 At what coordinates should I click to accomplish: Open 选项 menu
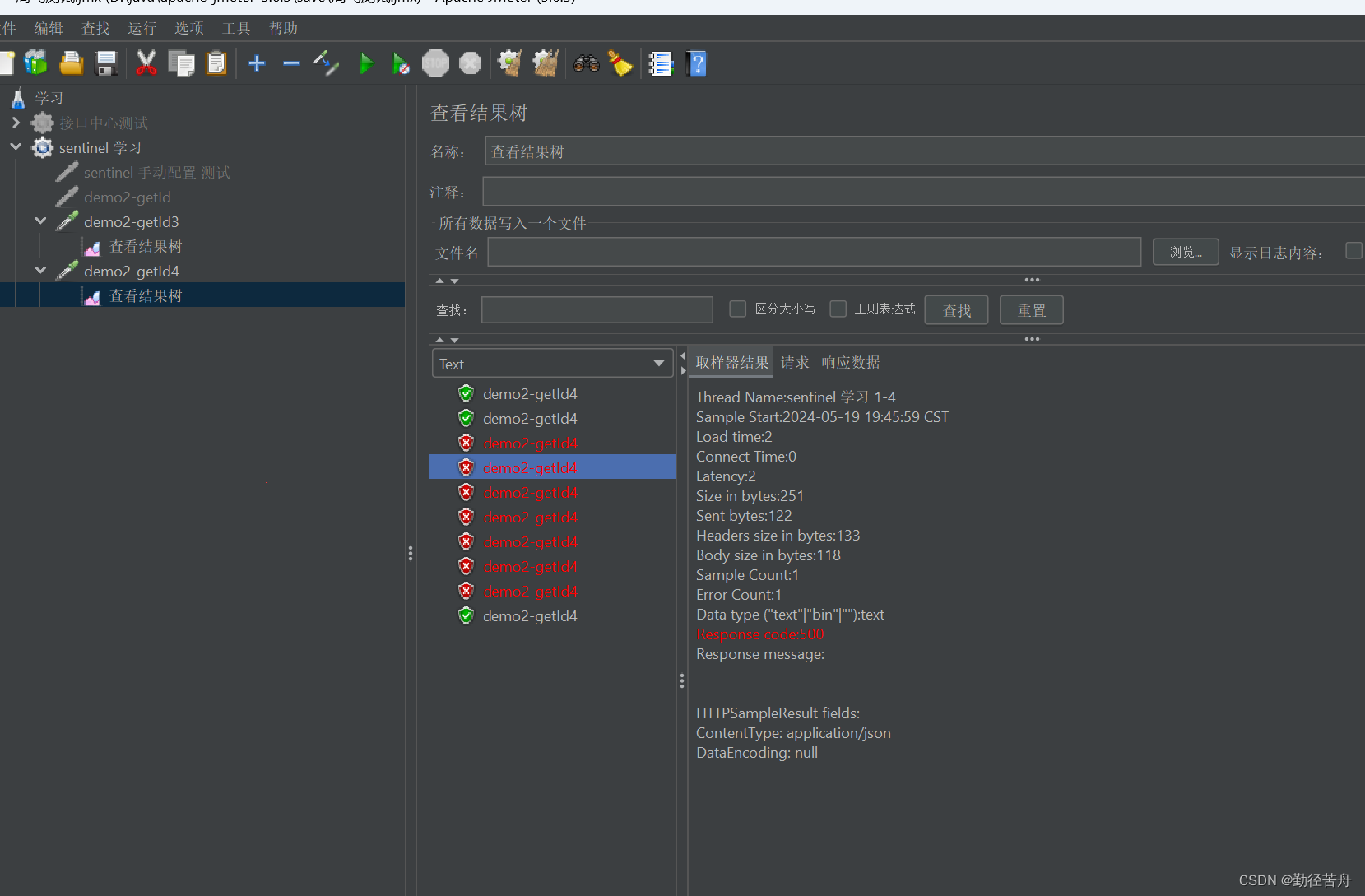pos(189,29)
